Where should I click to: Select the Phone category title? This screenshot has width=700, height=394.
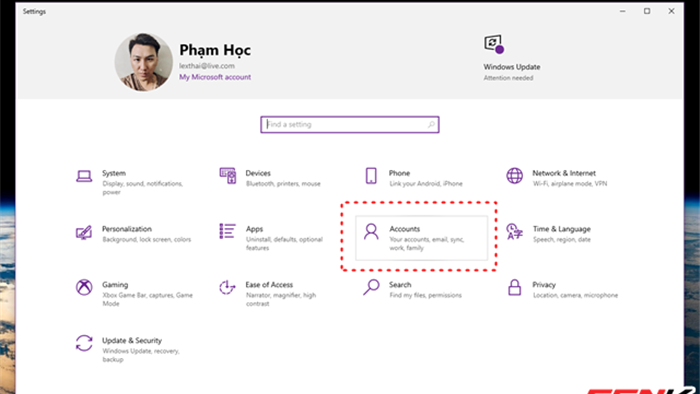[x=399, y=173]
